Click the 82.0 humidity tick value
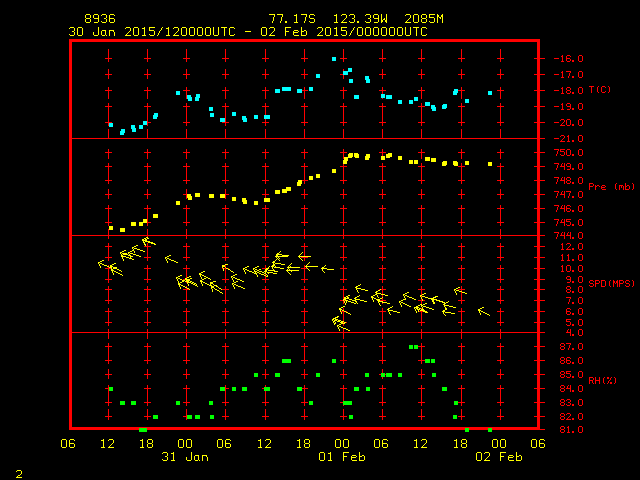 tap(571, 417)
